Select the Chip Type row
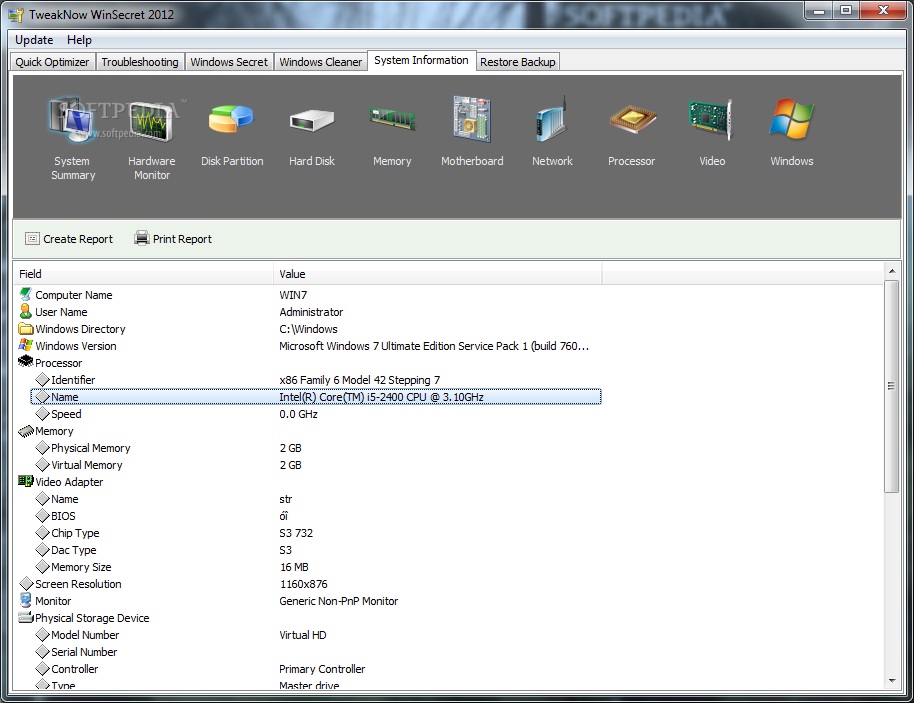This screenshot has width=914, height=703. 316,533
